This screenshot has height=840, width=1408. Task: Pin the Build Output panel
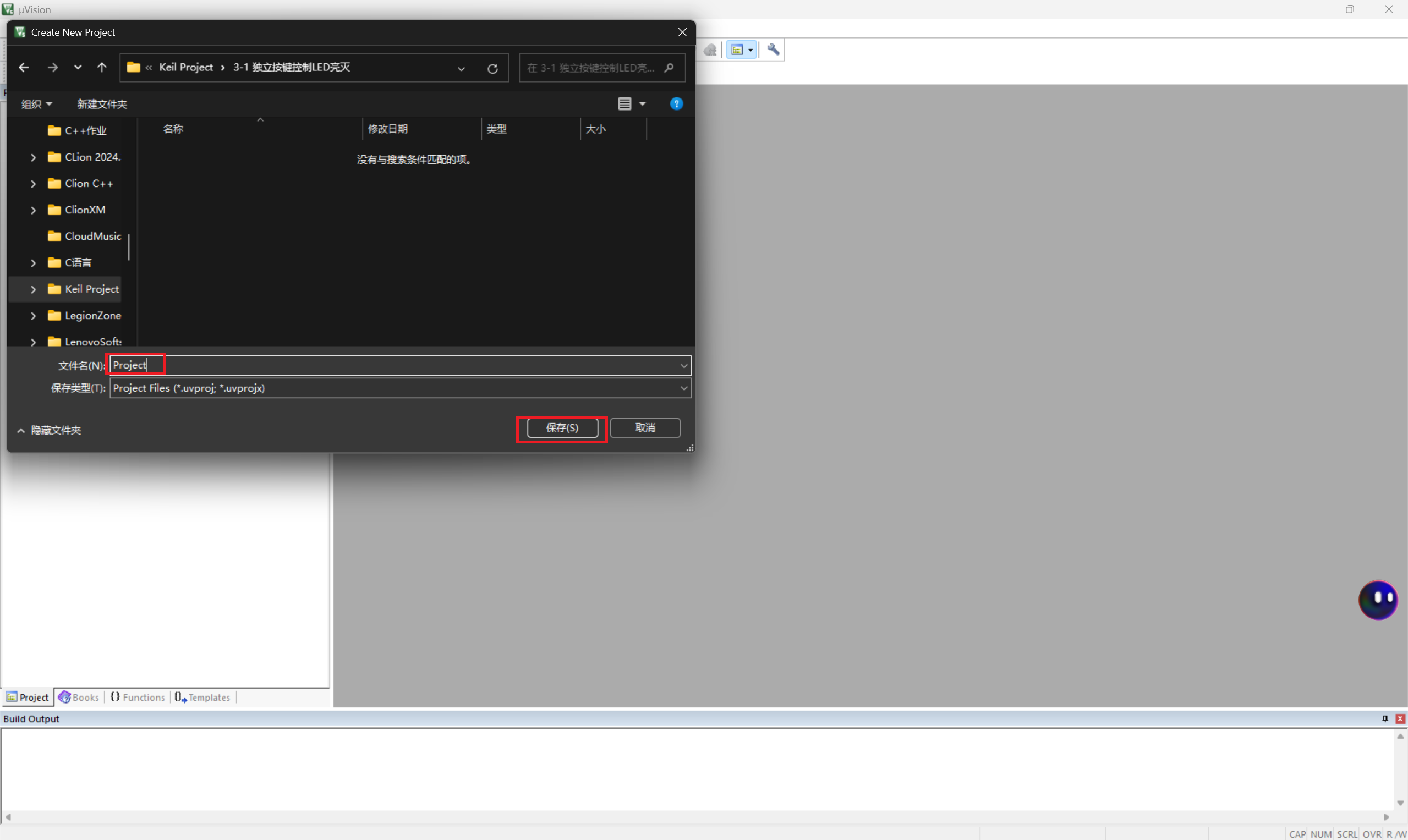[x=1385, y=718]
